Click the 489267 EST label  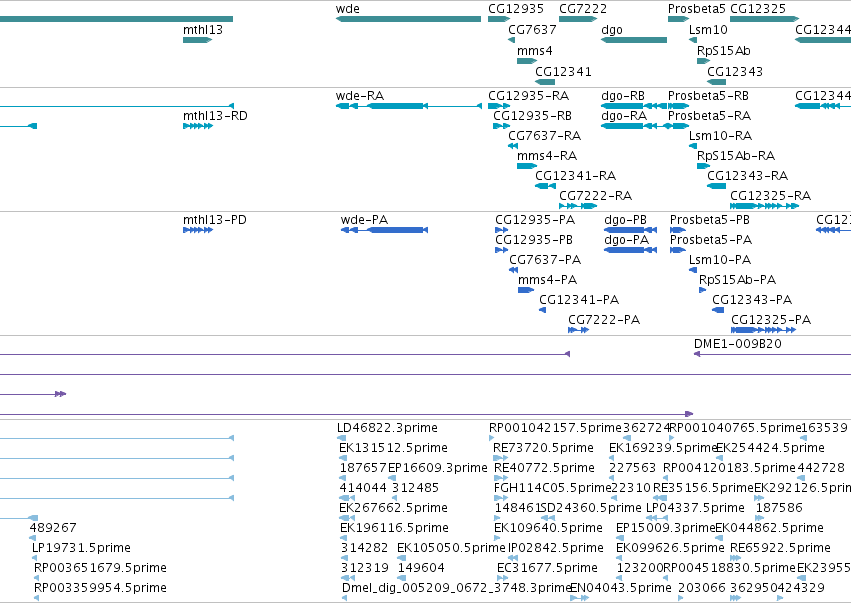(x=53, y=528)
